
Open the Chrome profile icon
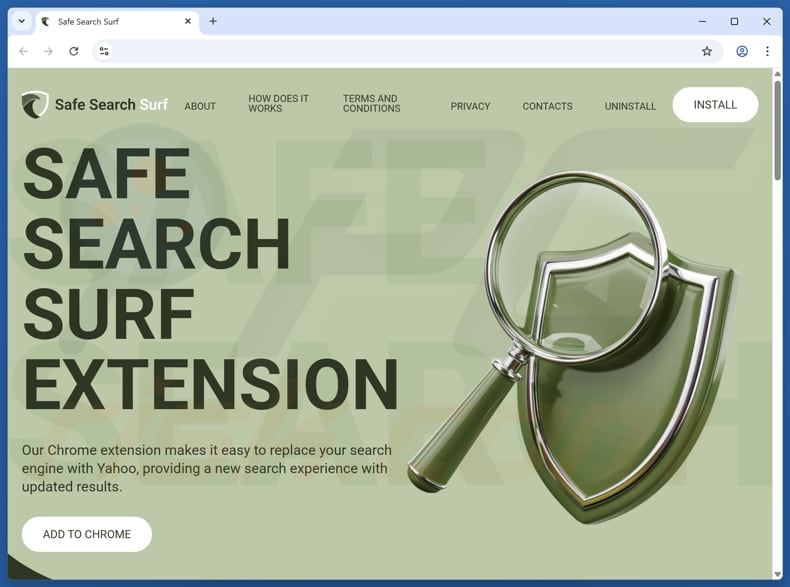click(742, 51)
